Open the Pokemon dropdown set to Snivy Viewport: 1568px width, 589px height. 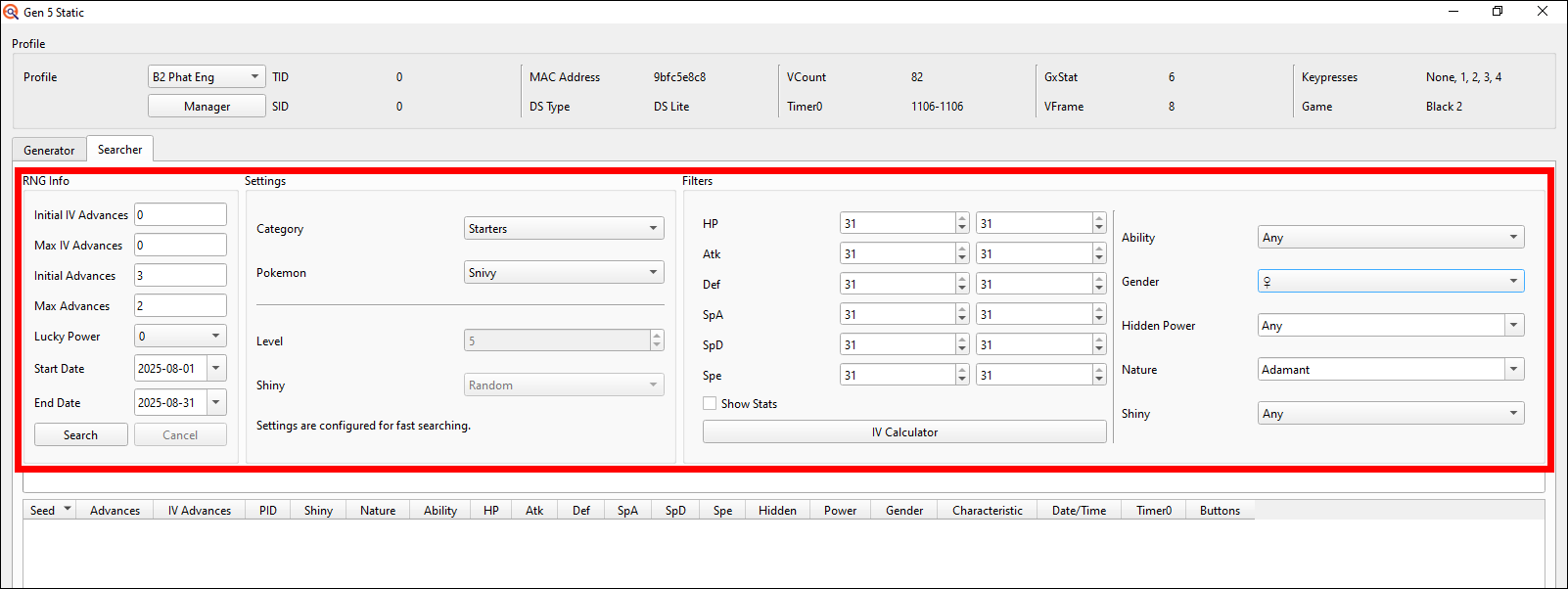[x=564, y=272]
